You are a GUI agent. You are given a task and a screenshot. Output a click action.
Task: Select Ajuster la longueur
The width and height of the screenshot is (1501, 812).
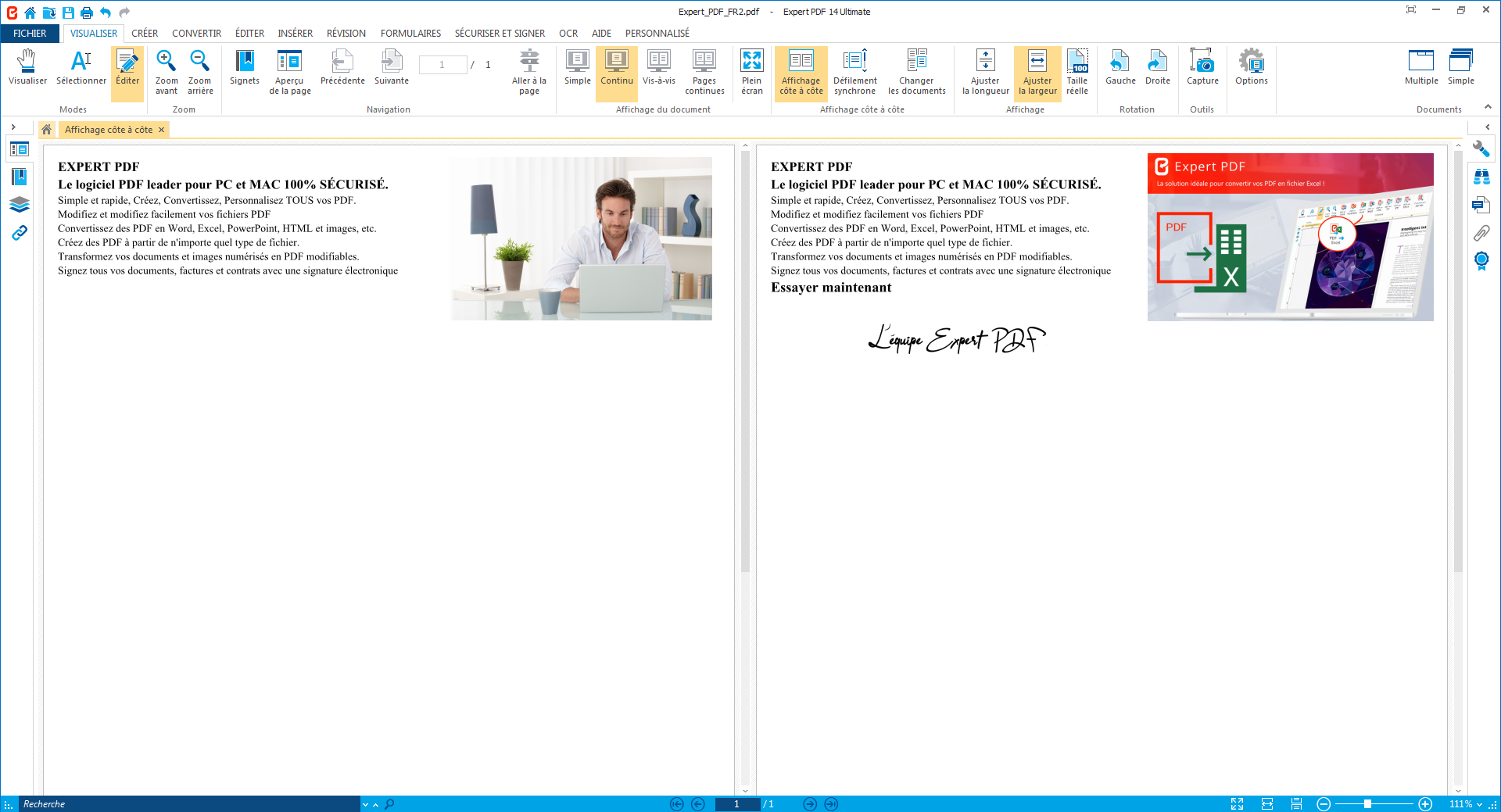(986, 73)
